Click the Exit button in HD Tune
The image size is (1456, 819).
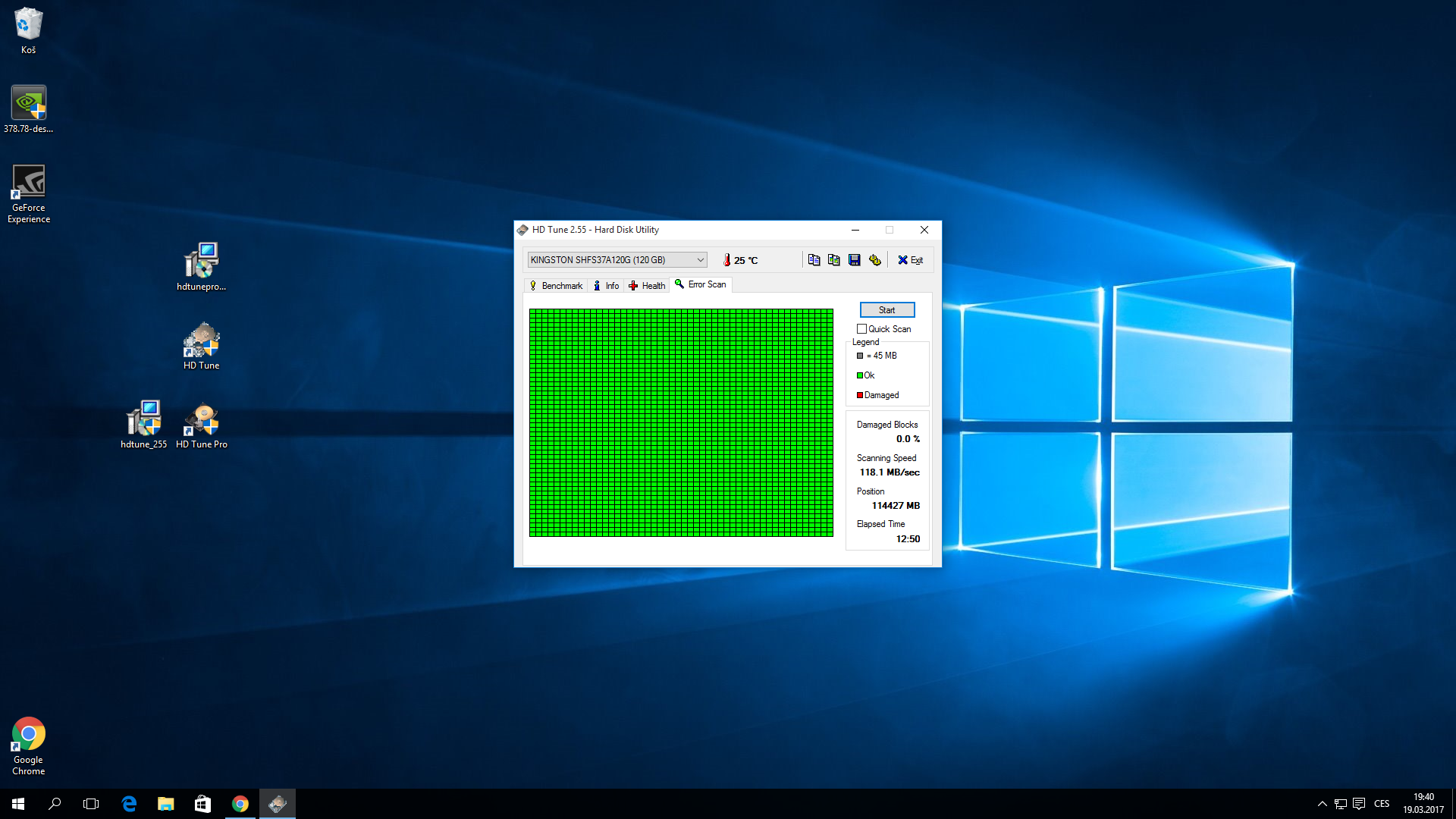[x=911, y=260]
